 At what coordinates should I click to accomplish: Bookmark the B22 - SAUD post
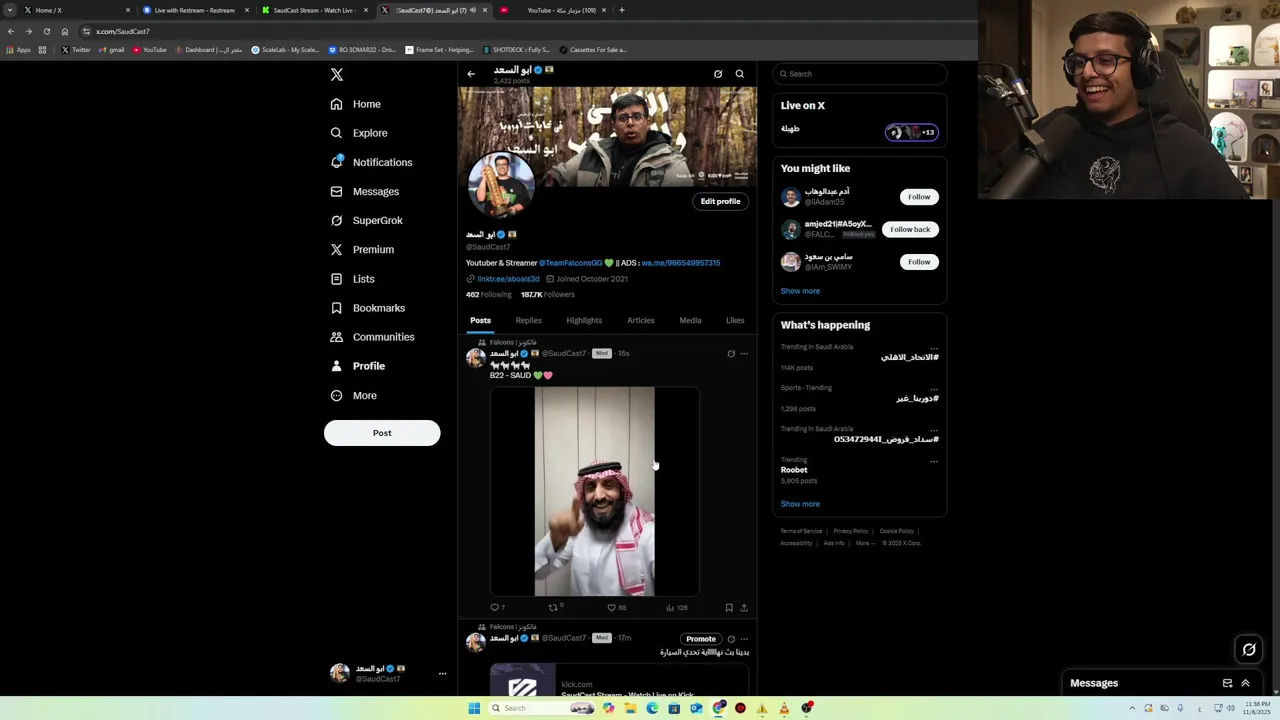coord(729,608)
